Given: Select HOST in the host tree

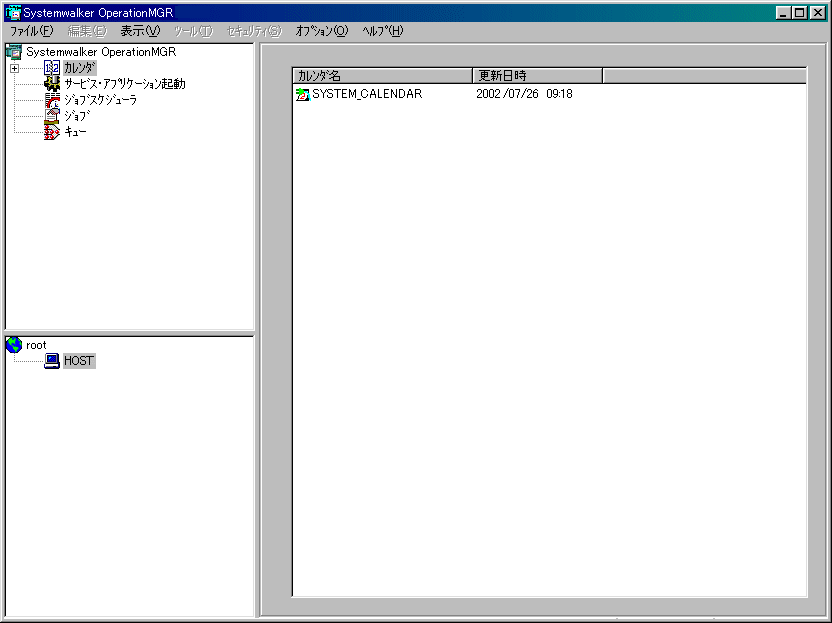Looking at the screenshot, I should coord(79,361).
